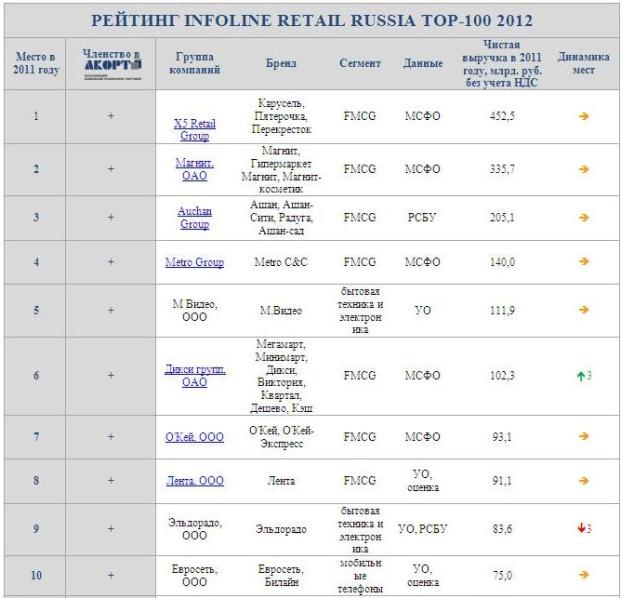Screen dimensions: 621x598
Task: Click revenue value 83,6
Action: click(x=502, y=529)
